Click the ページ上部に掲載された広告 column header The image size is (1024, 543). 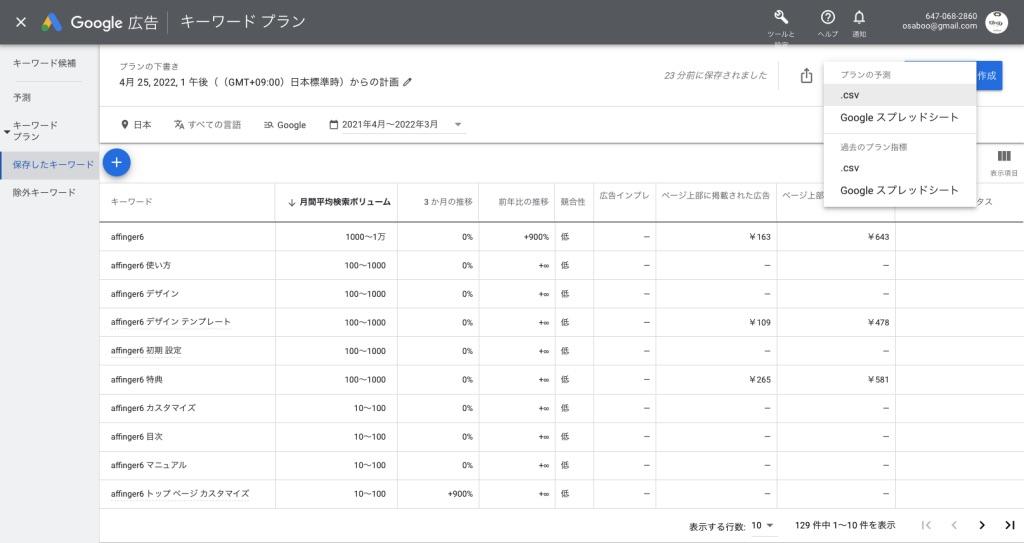coord(716,195)
